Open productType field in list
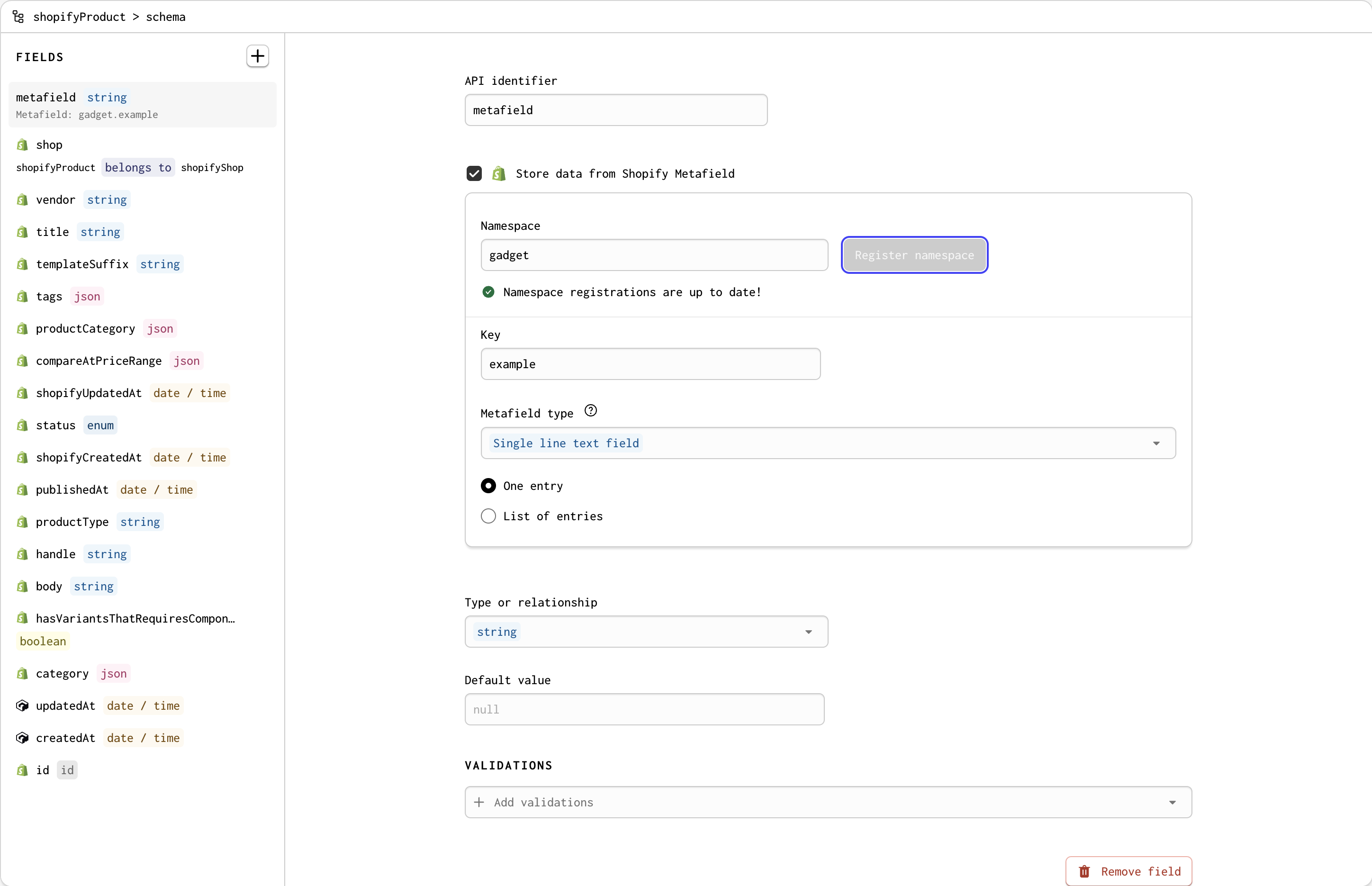Image resolution: width=1372 pixels, height=886 pixels. pos(142,522)
